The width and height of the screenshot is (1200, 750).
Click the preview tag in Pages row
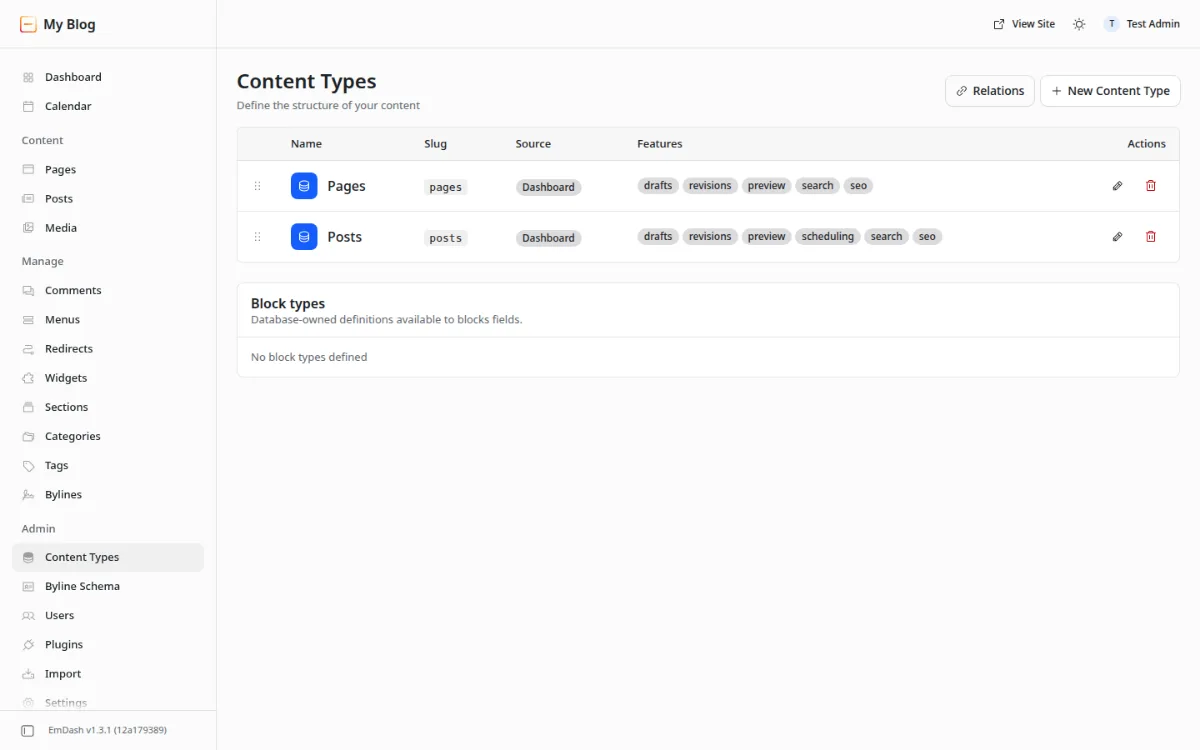tap(767, 186)
